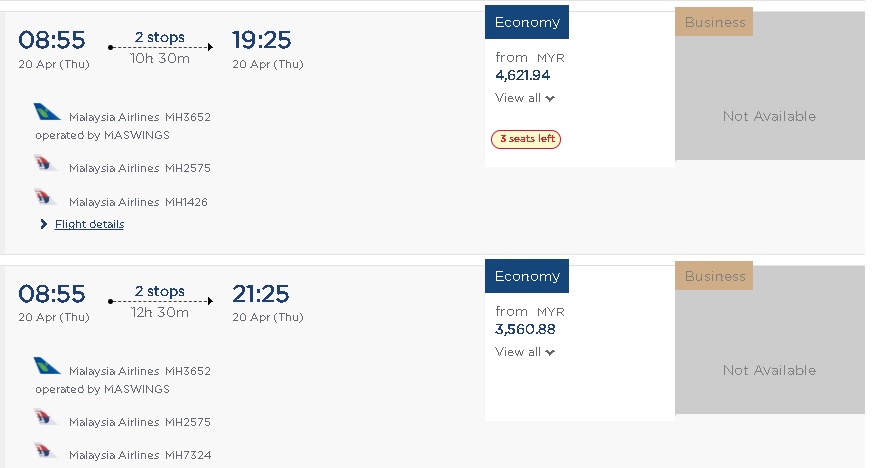
Task: Click the MASwings logo beside MH3652 in the 21:25 flight
Action: [47, 366]
